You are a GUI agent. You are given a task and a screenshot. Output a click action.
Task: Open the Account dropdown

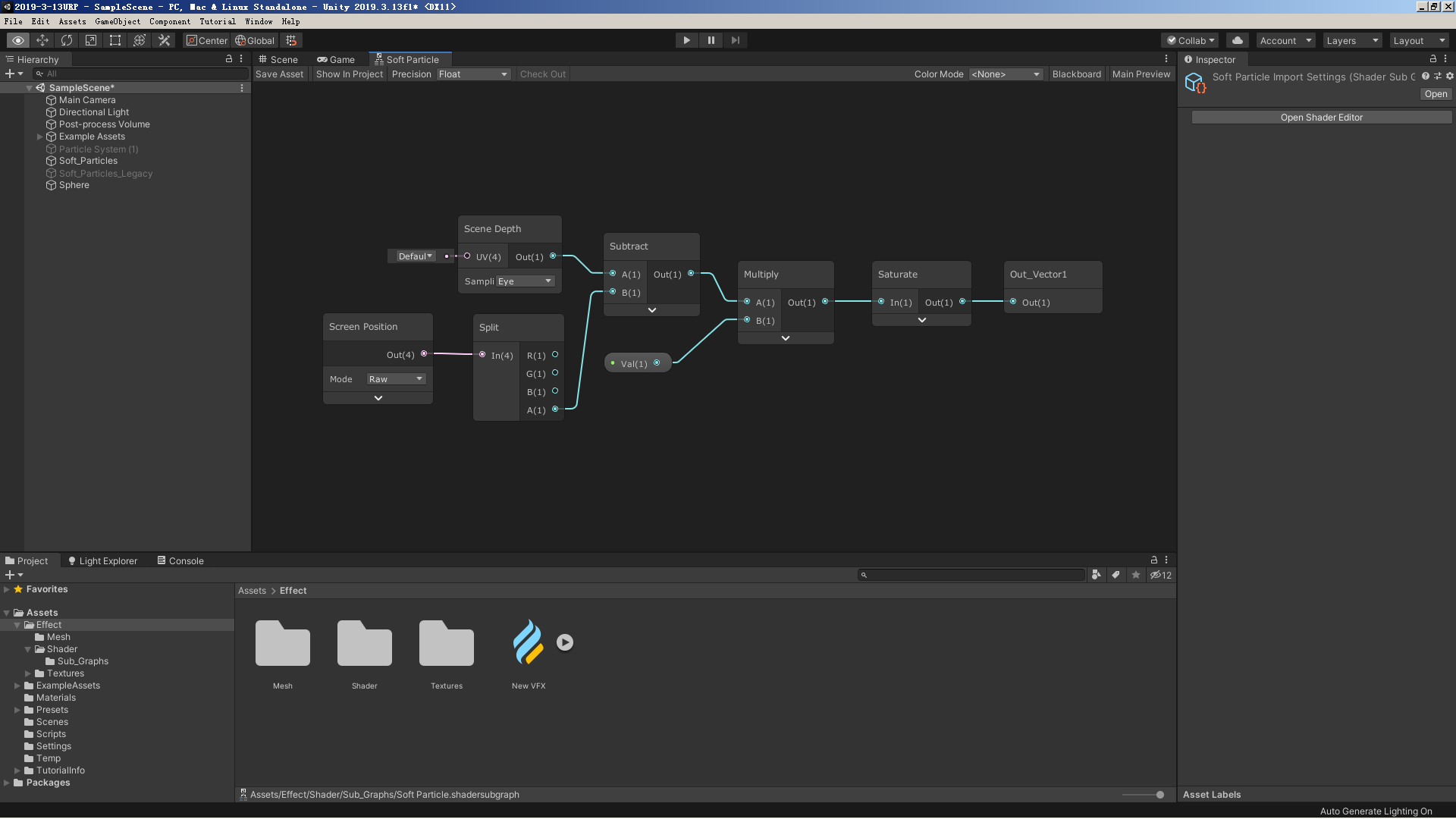(x=1285, y=40)
